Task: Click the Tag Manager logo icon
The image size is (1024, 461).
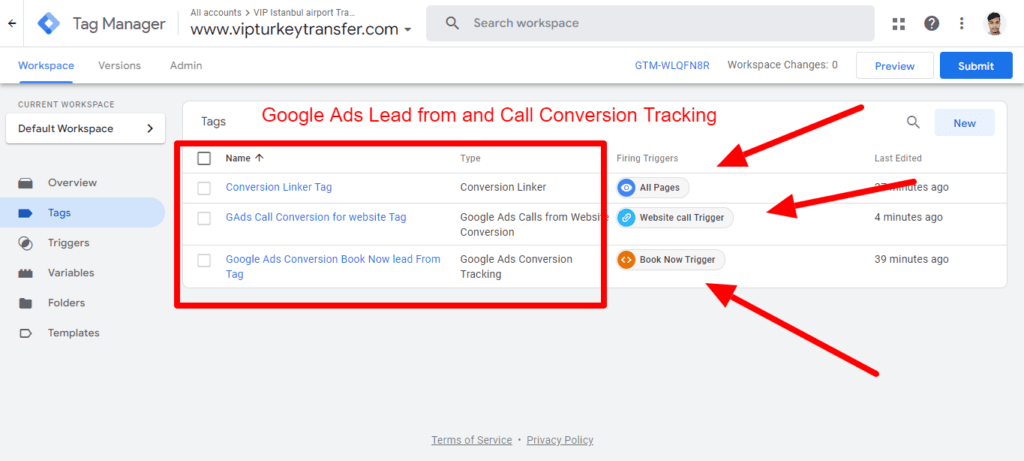Action: (49, 24)
